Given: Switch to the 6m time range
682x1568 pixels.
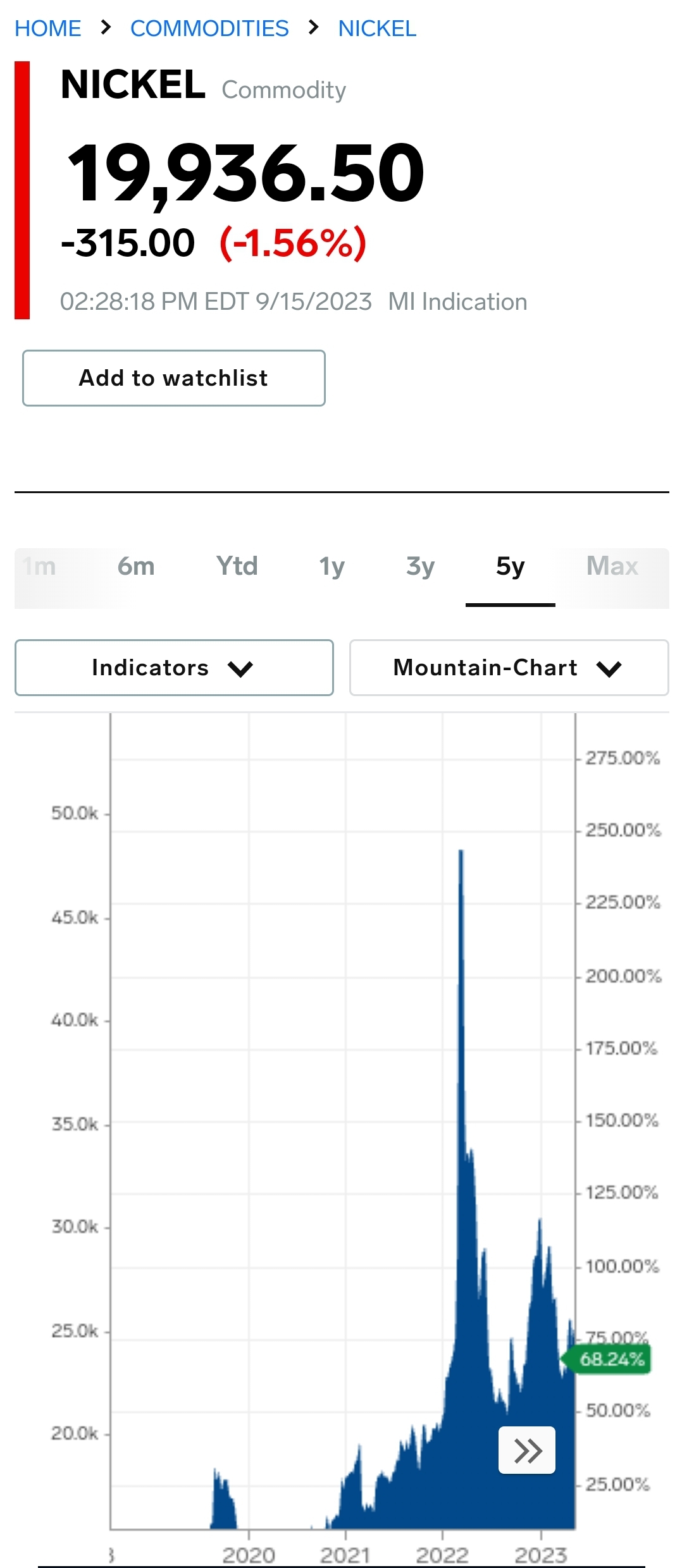Looking at the screenshot, I should point(136,566).
